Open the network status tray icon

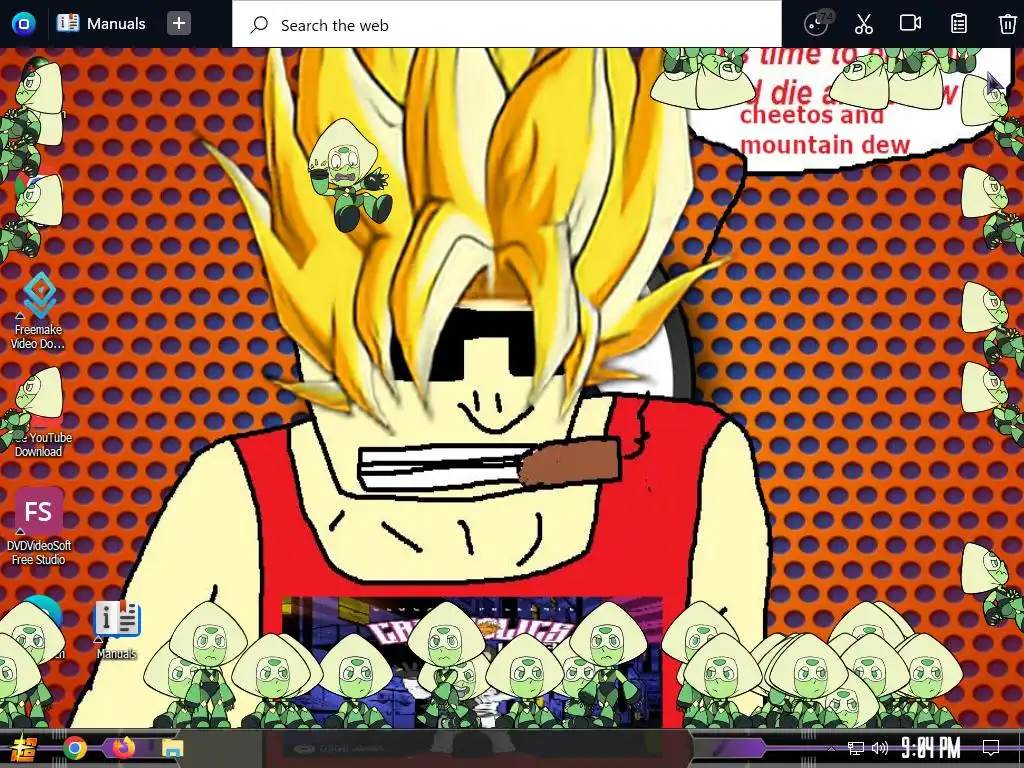[856, 748]
